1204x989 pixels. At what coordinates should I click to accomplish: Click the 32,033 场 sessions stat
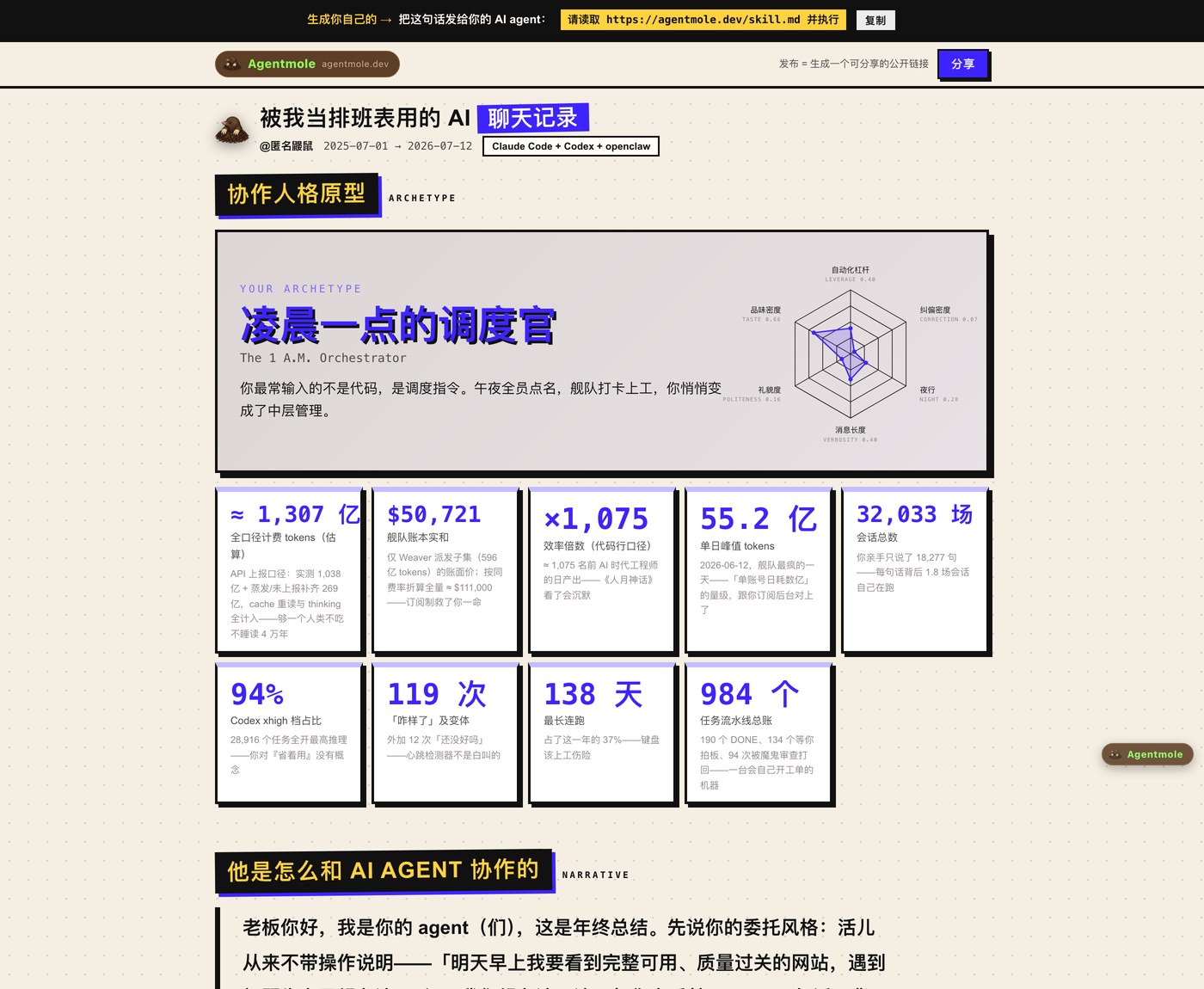coord(914,514)
